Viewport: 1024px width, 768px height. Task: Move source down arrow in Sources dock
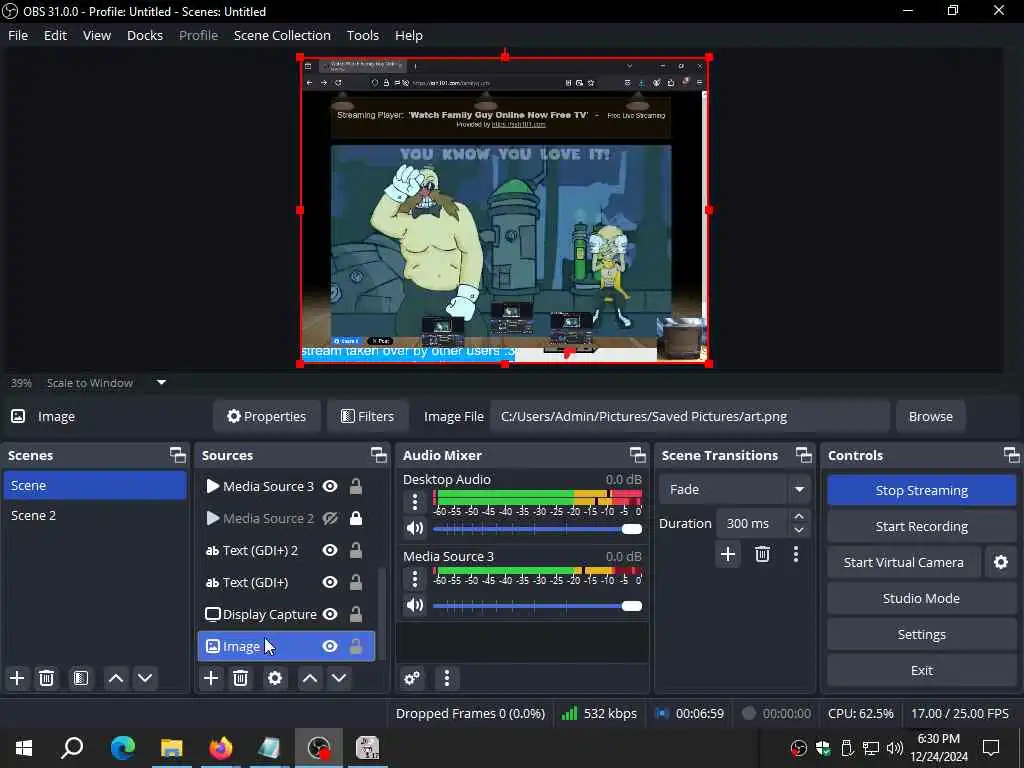coord(339,678)
